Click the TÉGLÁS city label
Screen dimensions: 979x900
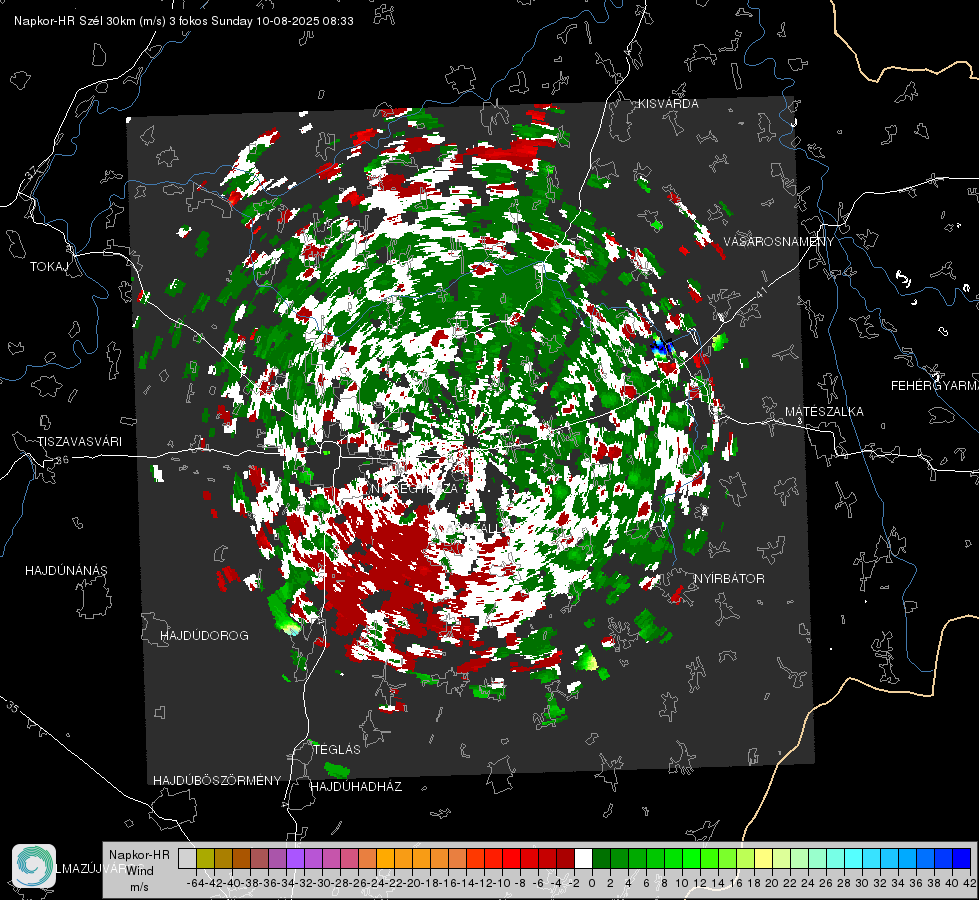(337, 750)
